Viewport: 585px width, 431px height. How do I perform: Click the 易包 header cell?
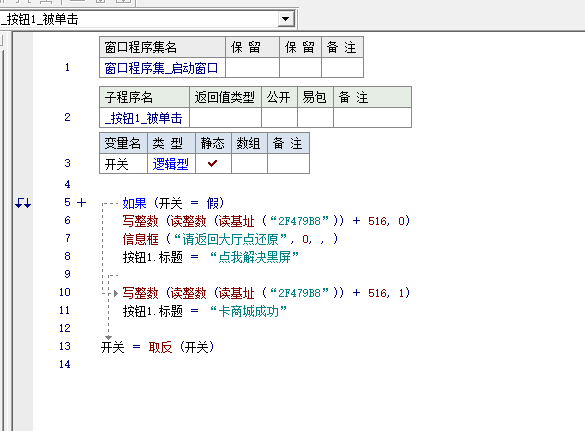point(315,97)
